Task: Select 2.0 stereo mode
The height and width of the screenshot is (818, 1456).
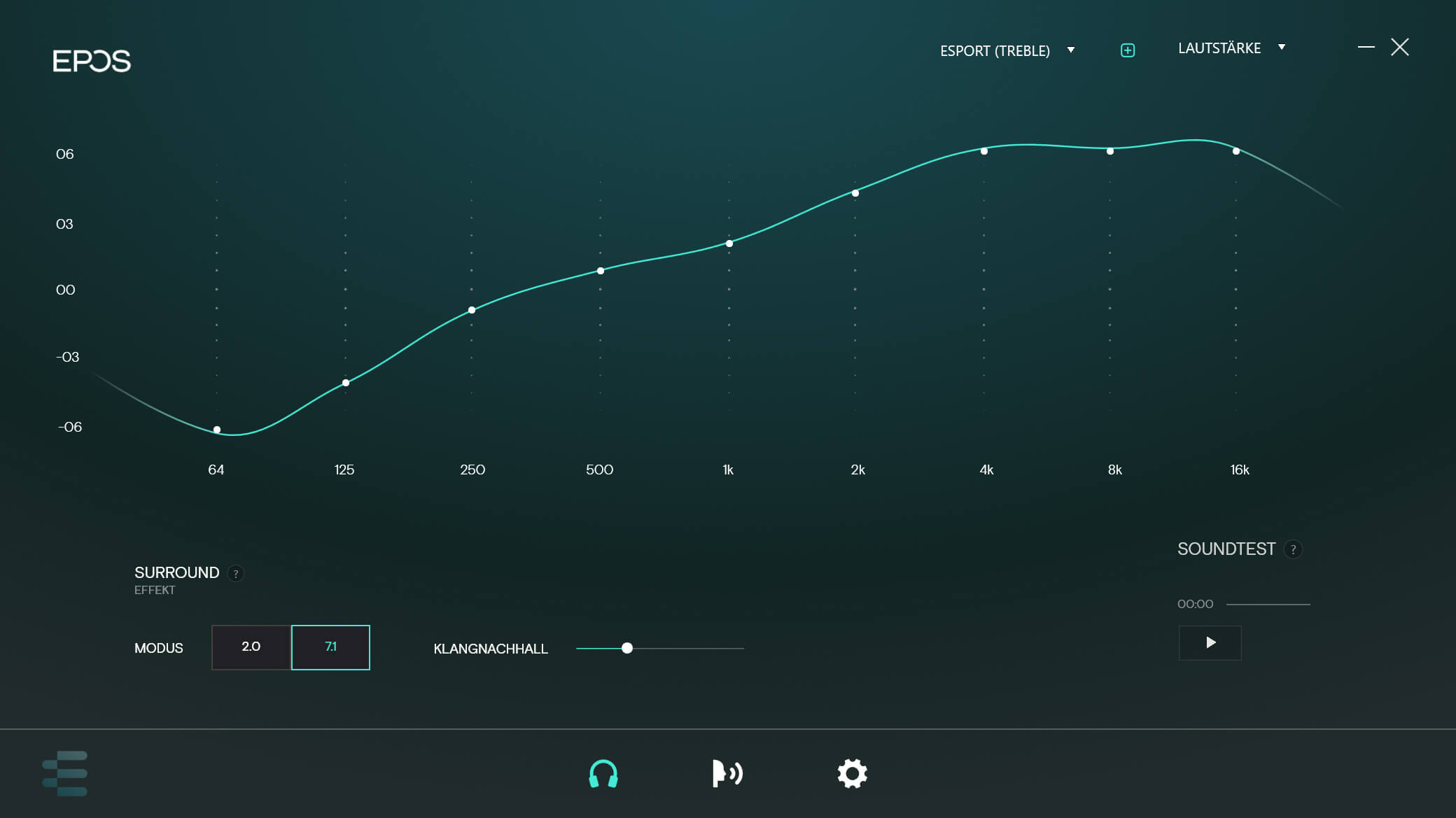Action: [251, 647]
